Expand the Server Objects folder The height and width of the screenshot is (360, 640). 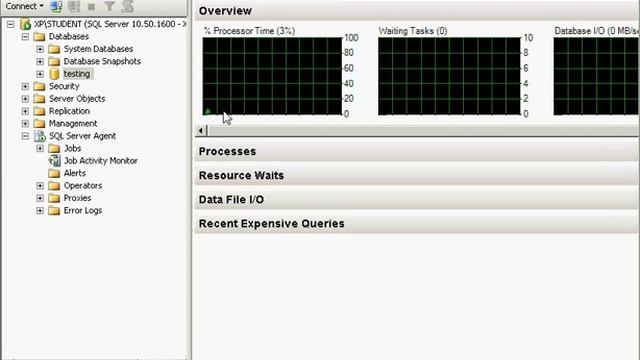[x=25, y=99]
